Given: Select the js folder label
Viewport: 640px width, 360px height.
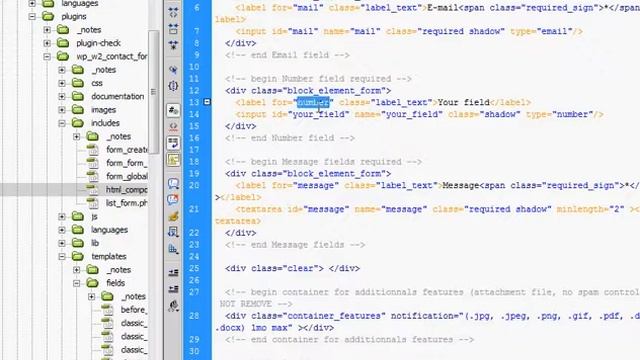Looking at the screenshot, I should (94, 216).
